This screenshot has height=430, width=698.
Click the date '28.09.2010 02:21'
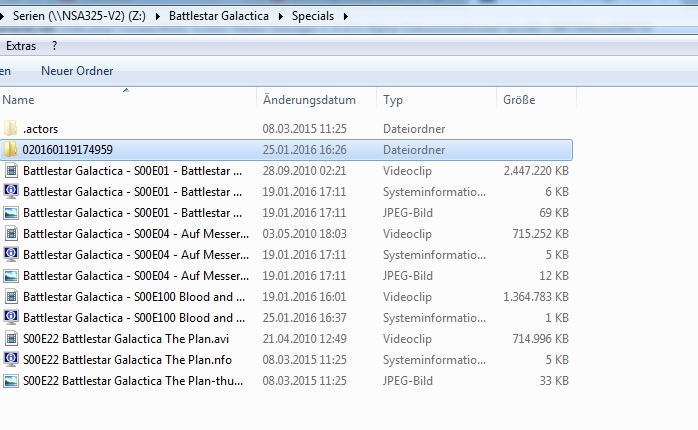point(304,170)
